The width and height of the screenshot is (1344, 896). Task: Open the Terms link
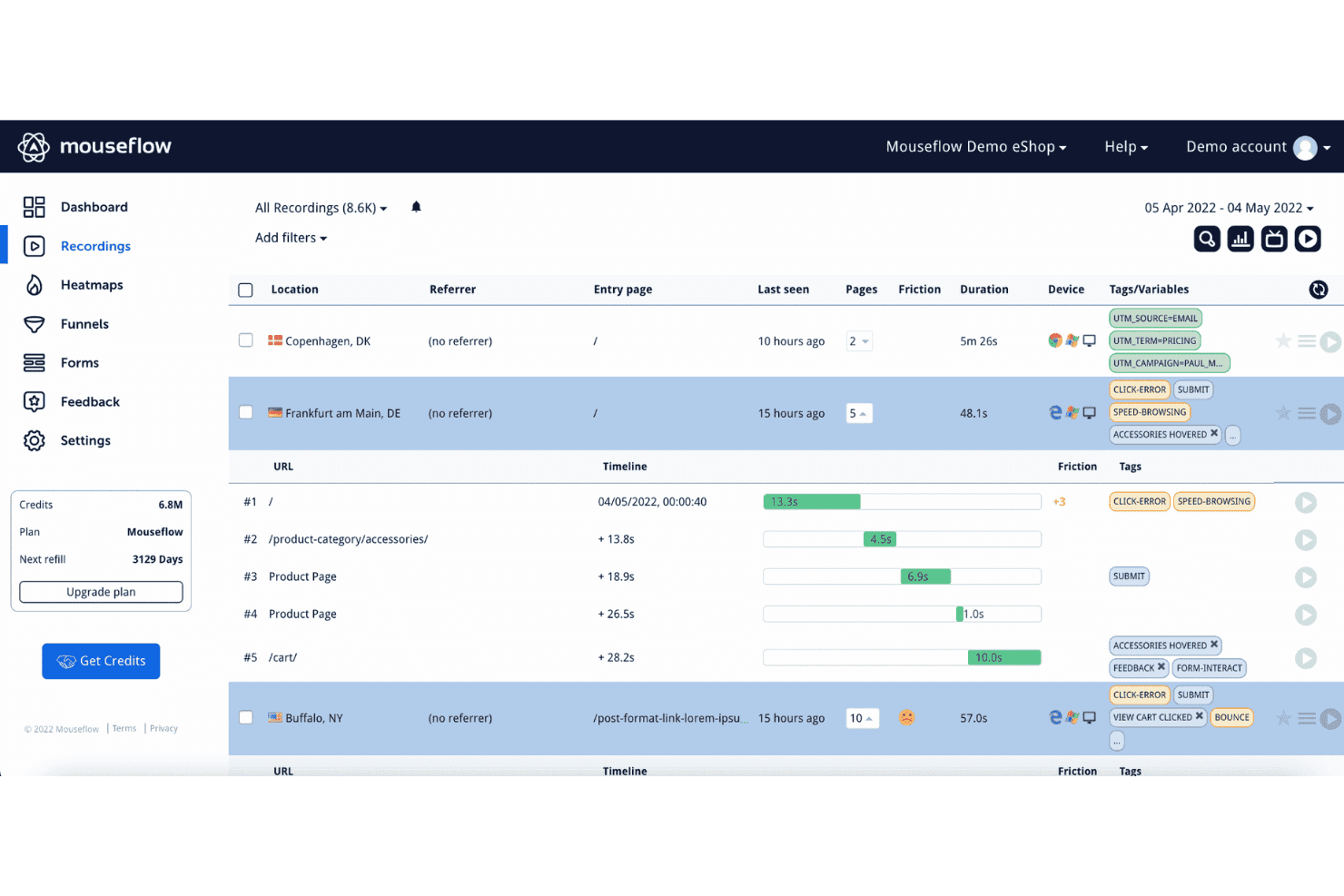click(124, 728)
